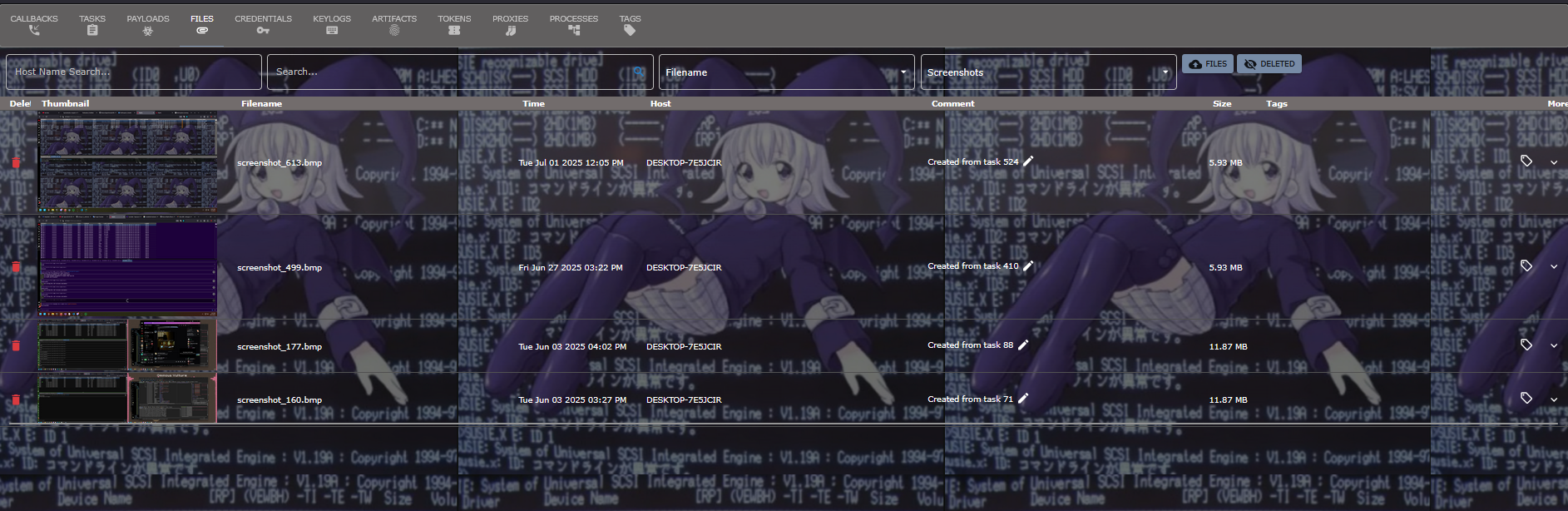Image resolution: width=1568 pixels, height=511 pixels.
Task: Toggle the DELETED files view
Action: [1269, 64]
